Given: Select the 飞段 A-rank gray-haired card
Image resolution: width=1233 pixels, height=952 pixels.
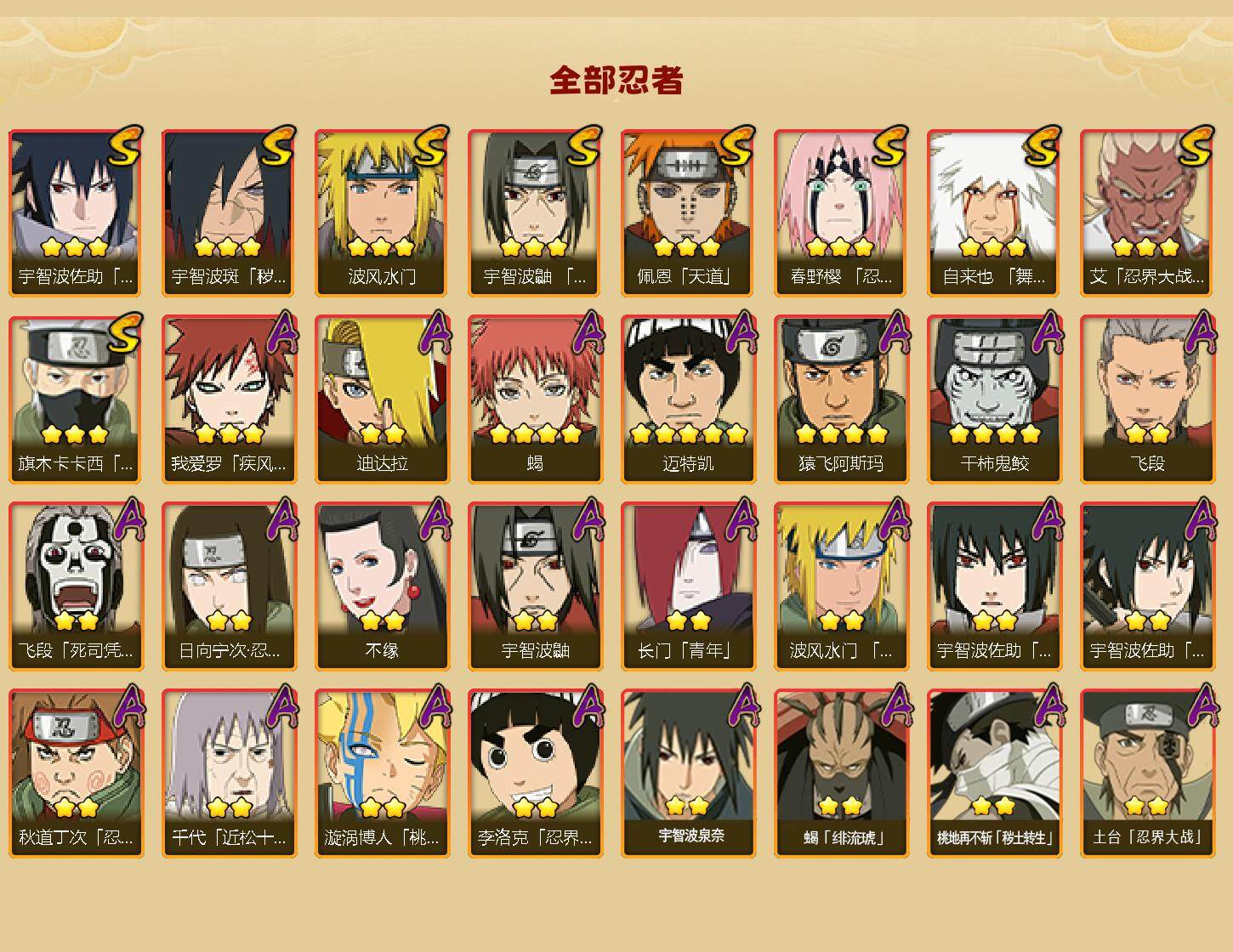Looking at the screenshot, I should click(1147, 399).
